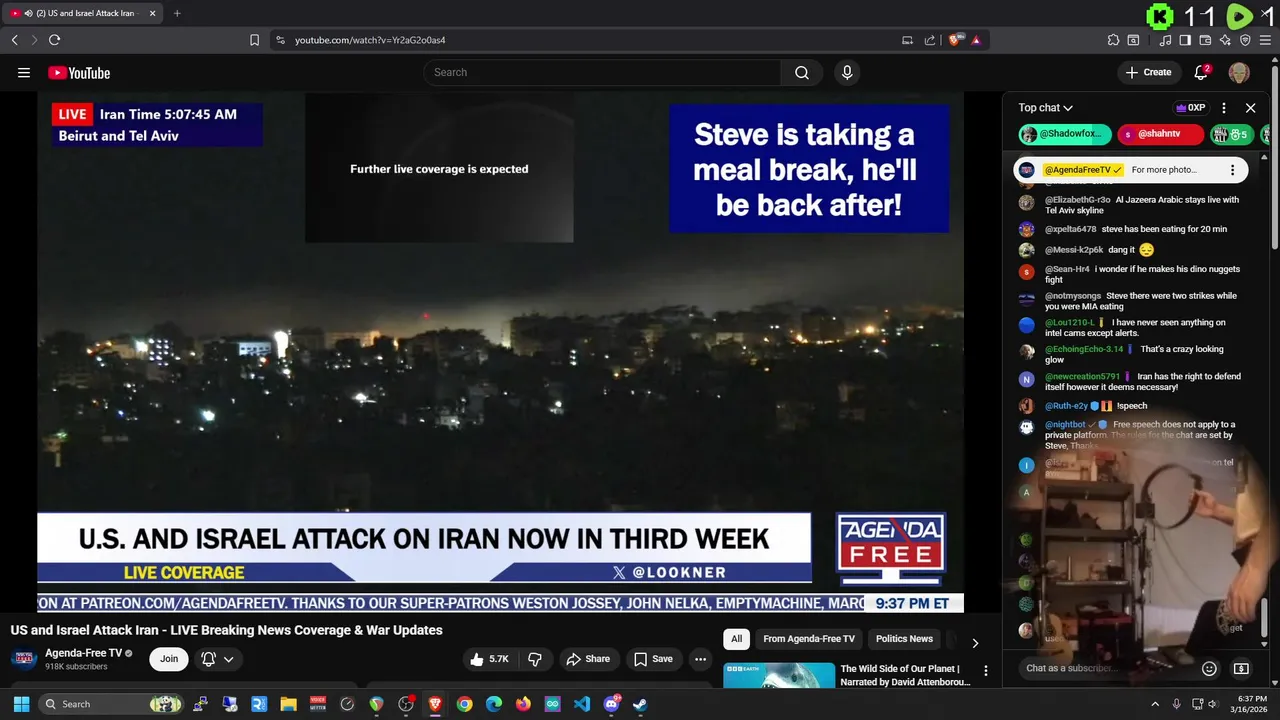Open Steam from the taskbar

click(x=640, y=704)
